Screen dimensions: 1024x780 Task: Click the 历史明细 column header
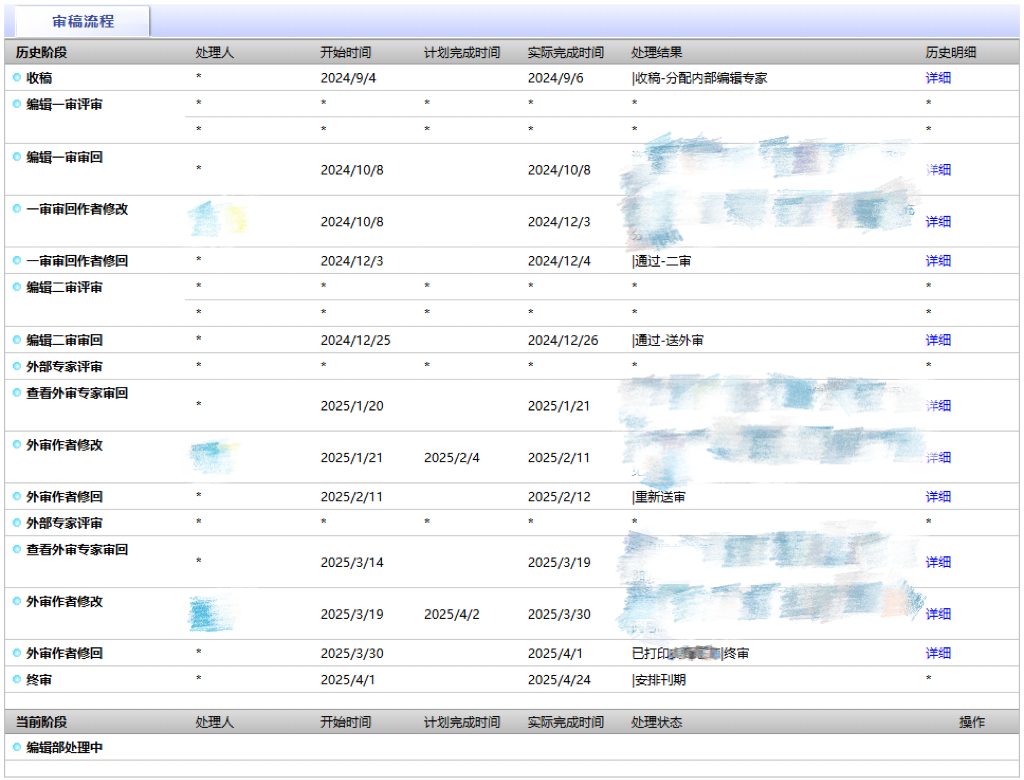pyautogui.click(x=950, y=52)
